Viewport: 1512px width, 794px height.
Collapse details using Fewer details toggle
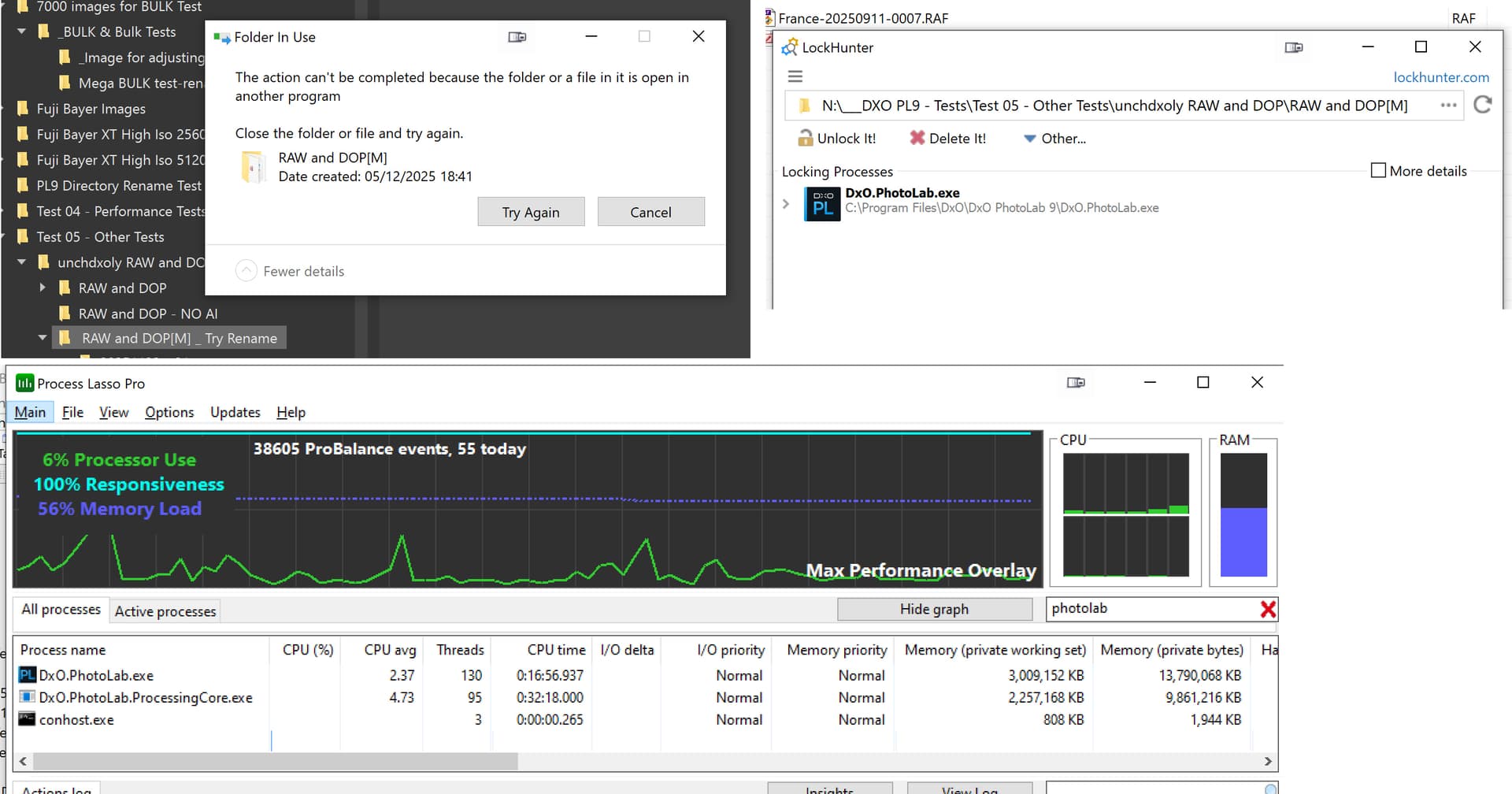(246, 271)
